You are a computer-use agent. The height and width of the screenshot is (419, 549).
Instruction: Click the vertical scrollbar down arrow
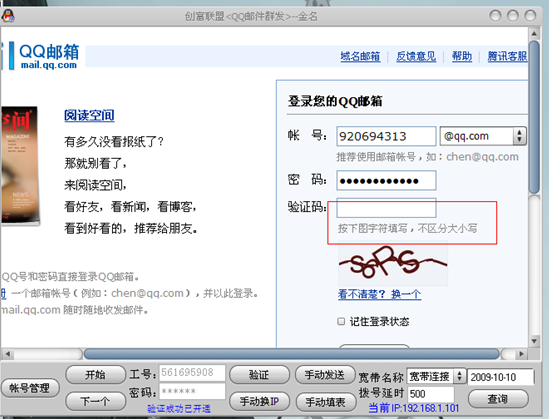[534, 341]
